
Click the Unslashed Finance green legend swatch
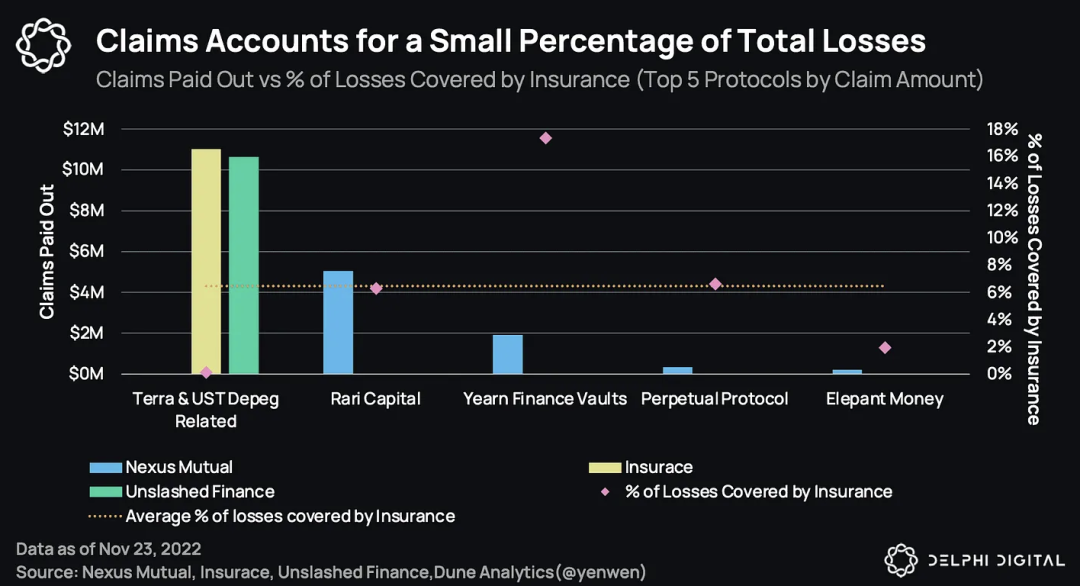[103, 491]
